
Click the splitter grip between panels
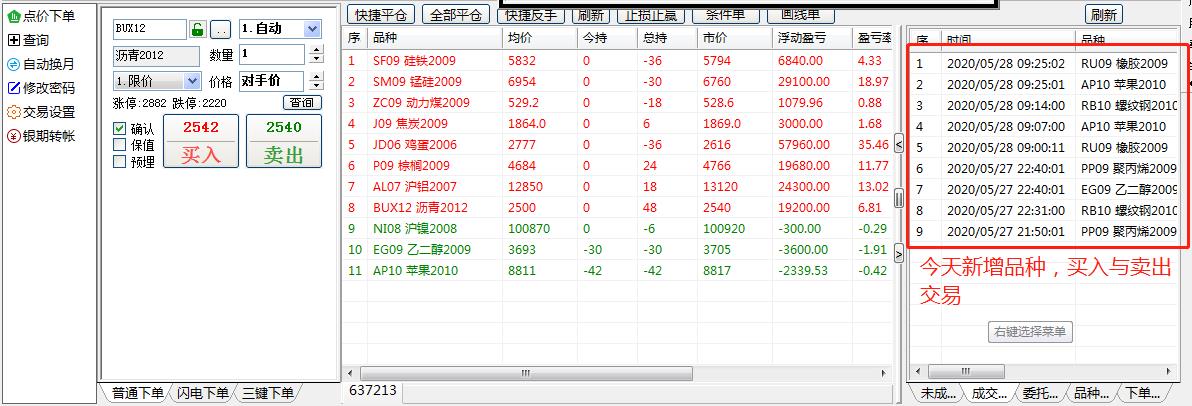tap(899, 198)
